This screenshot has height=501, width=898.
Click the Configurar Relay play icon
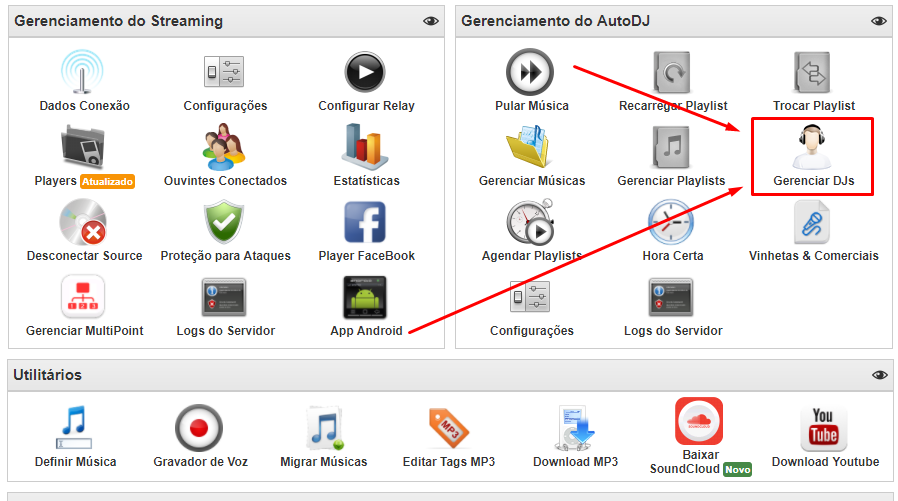(366, 72)
